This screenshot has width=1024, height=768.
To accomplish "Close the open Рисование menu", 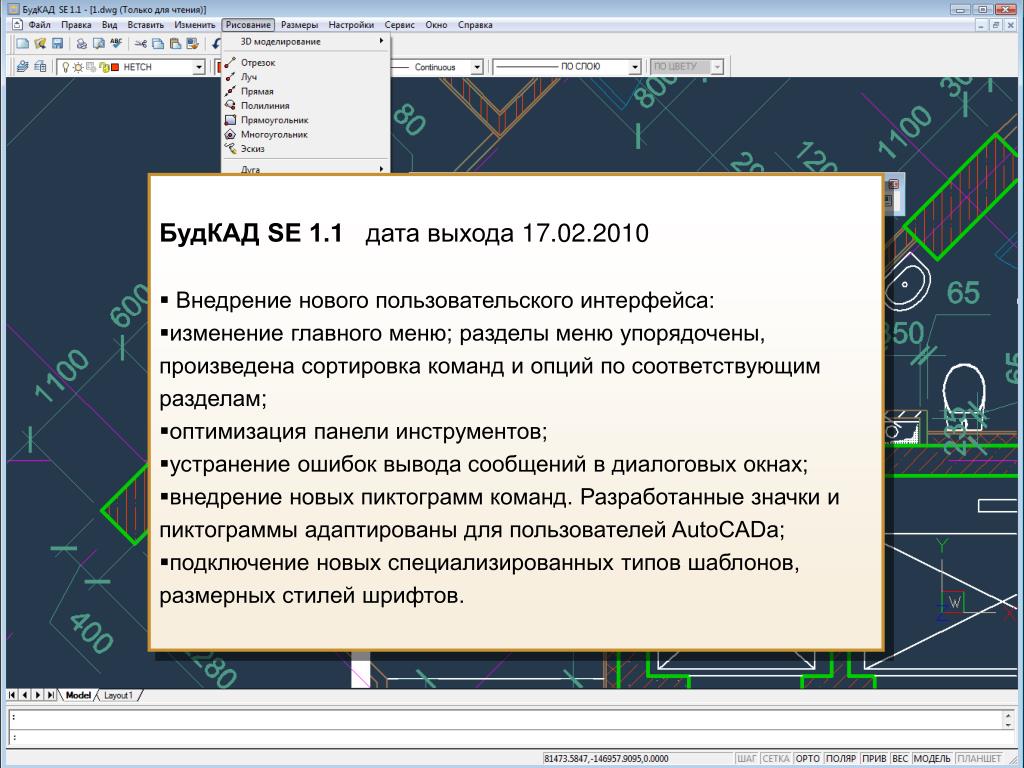I will pos(248,25).
